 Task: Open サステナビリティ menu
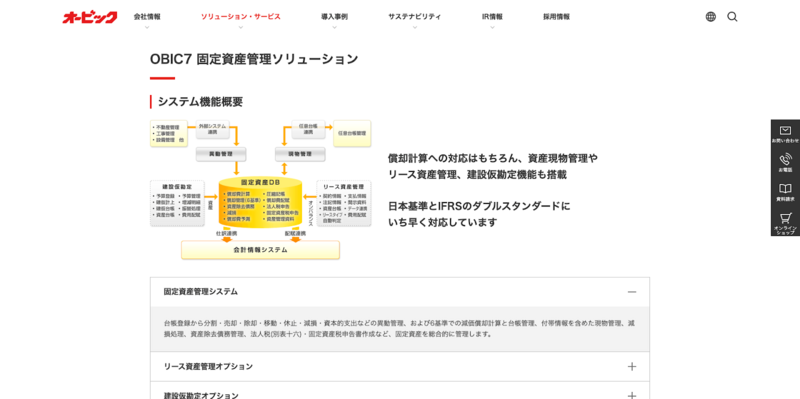(414, 16)
